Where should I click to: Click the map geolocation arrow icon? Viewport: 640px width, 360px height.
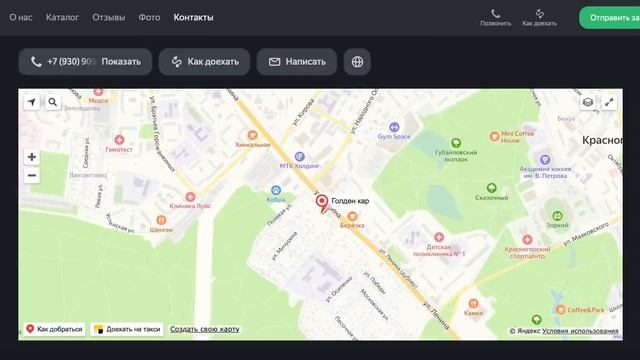(32, 102)
